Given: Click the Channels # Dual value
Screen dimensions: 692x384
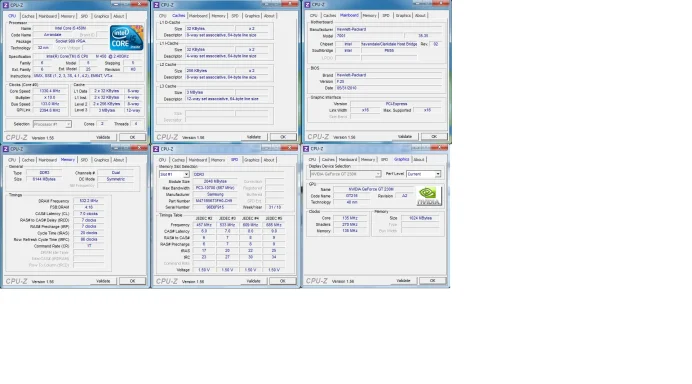Looking at the screenshot, I should (x=116, y=173).
